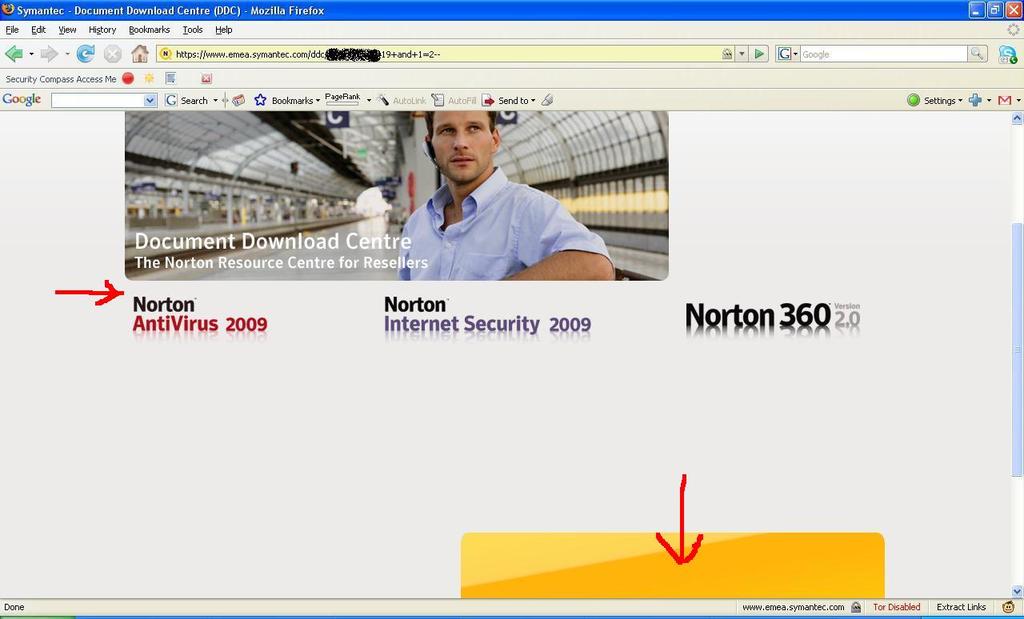This screenshot has width=1024, height=619.
Task: Click the Google logo on the toolbar
Action: point(22,99)
